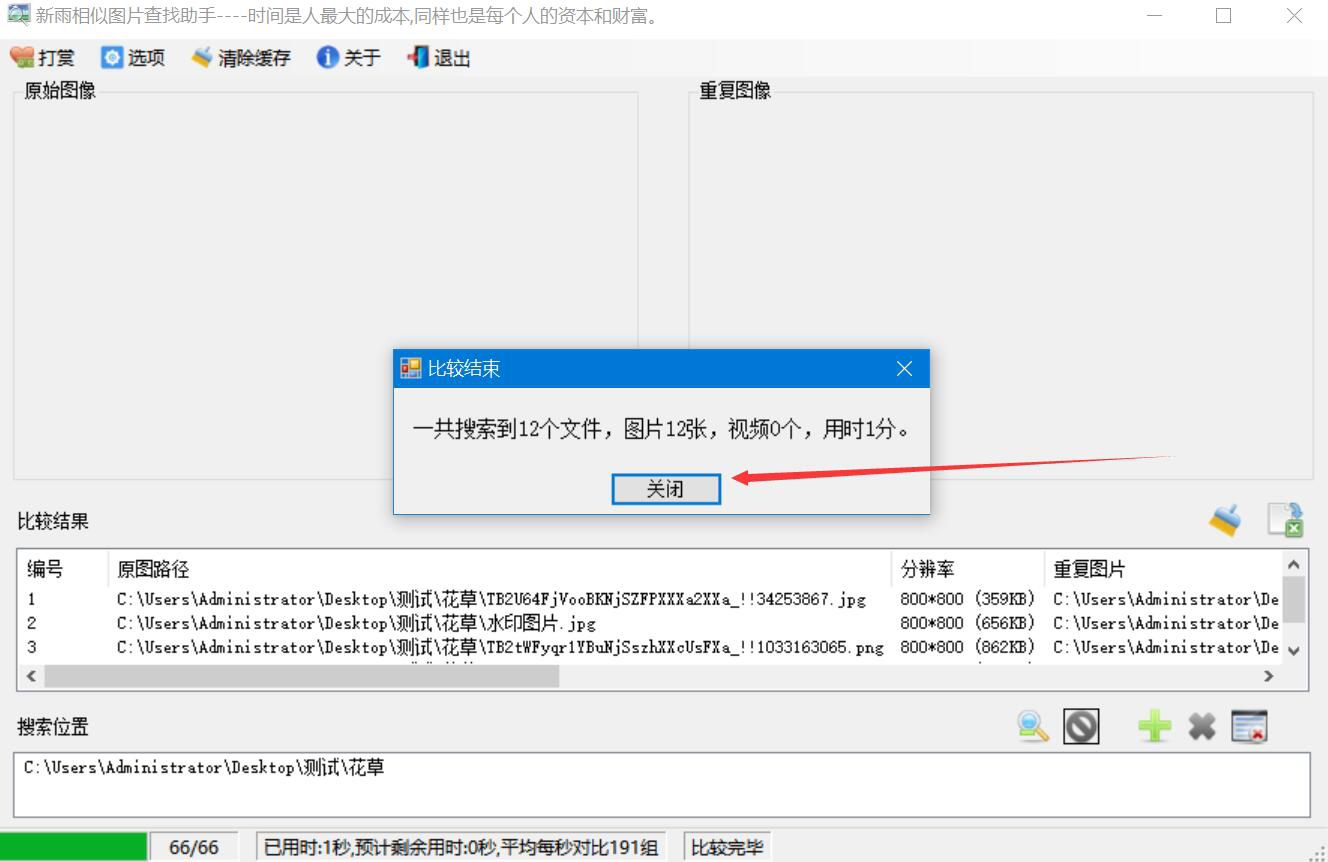Click the 搜索位置 section label
The image size is (1328, 862).
53,727
